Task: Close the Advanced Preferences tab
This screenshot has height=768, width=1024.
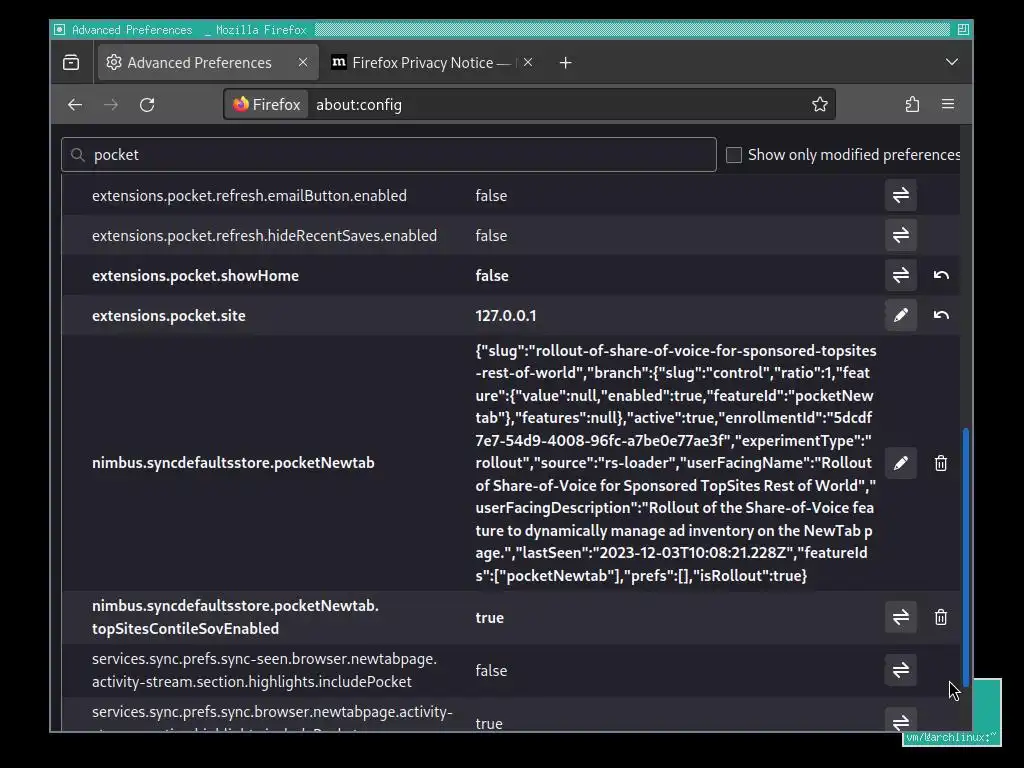Action: (x=302, y=62)
